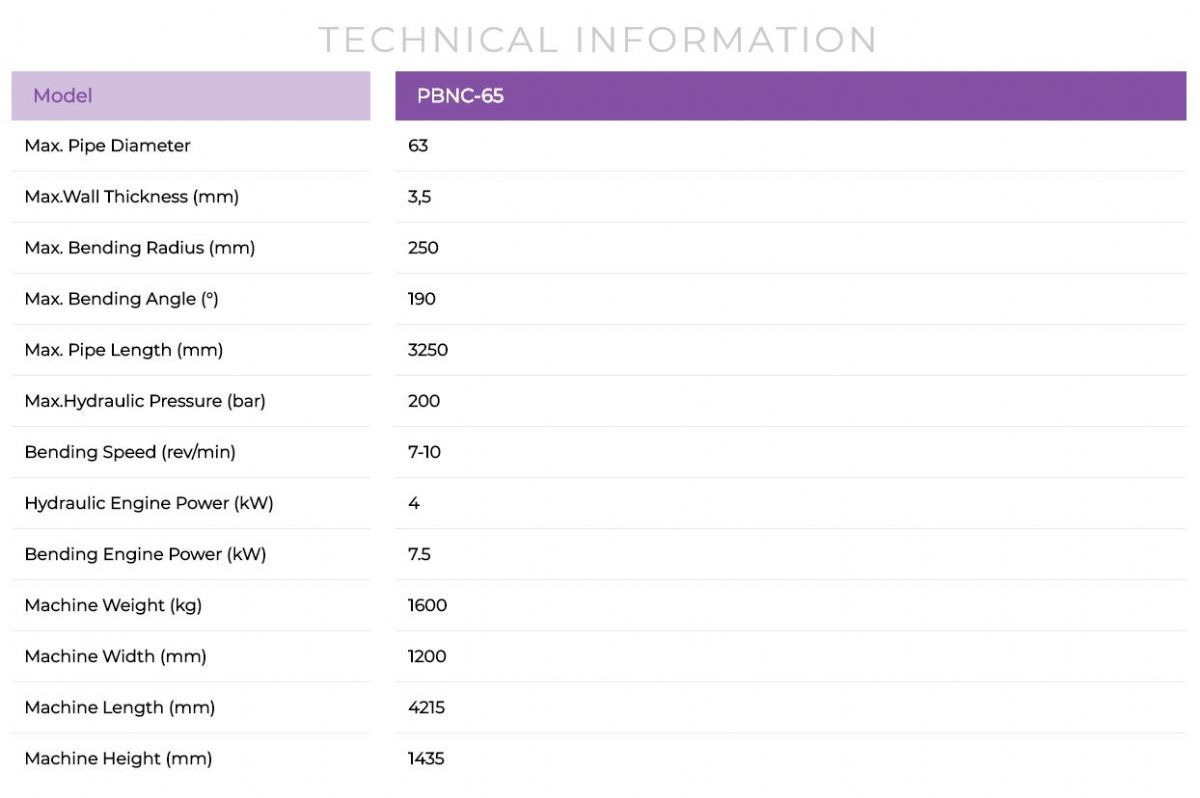Click the 3,5 wall thickness value
This screenshot has width=1200, height=798.
tap(419, 197)
